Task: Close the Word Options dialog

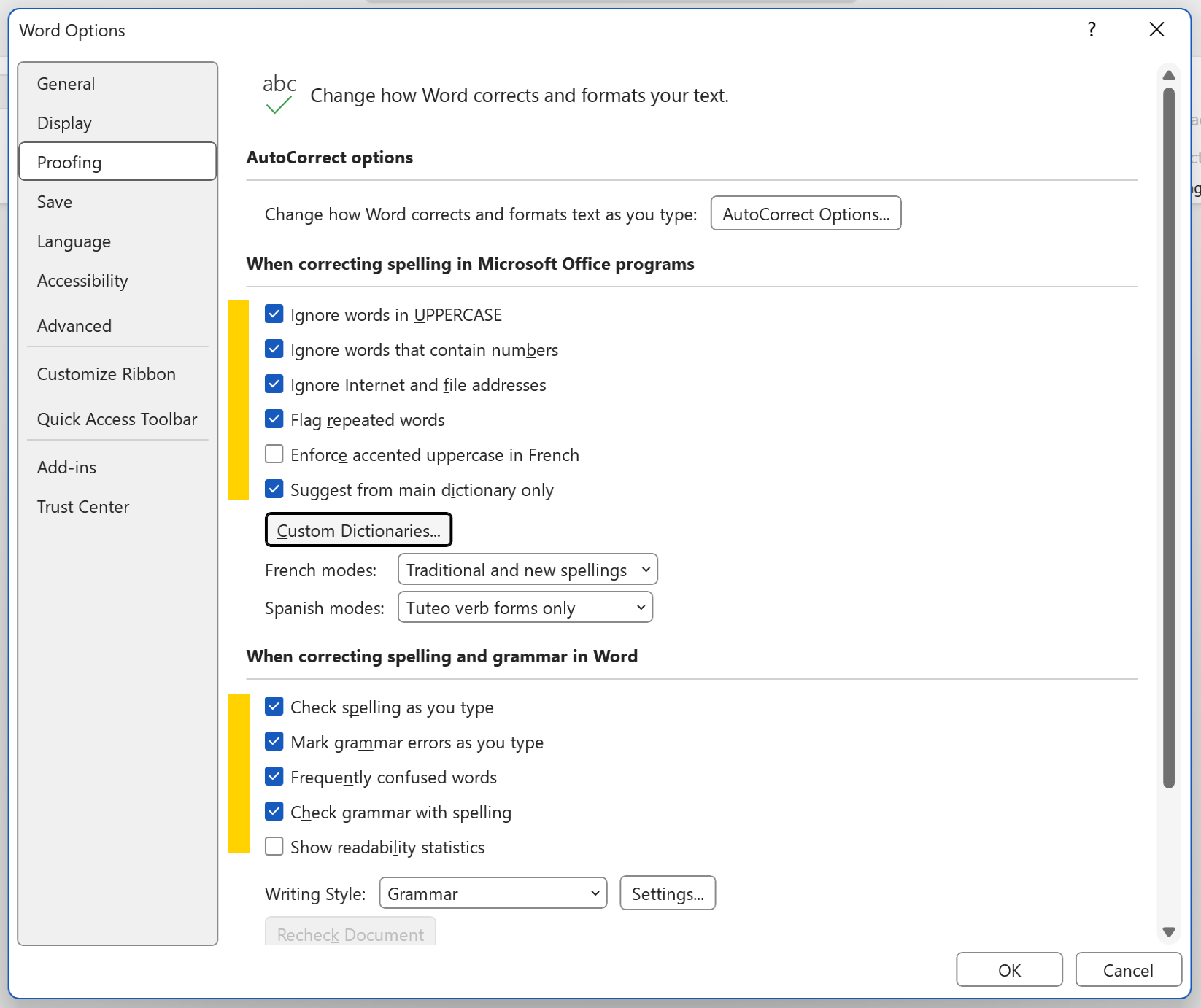Action: [x=1156, y=30]
